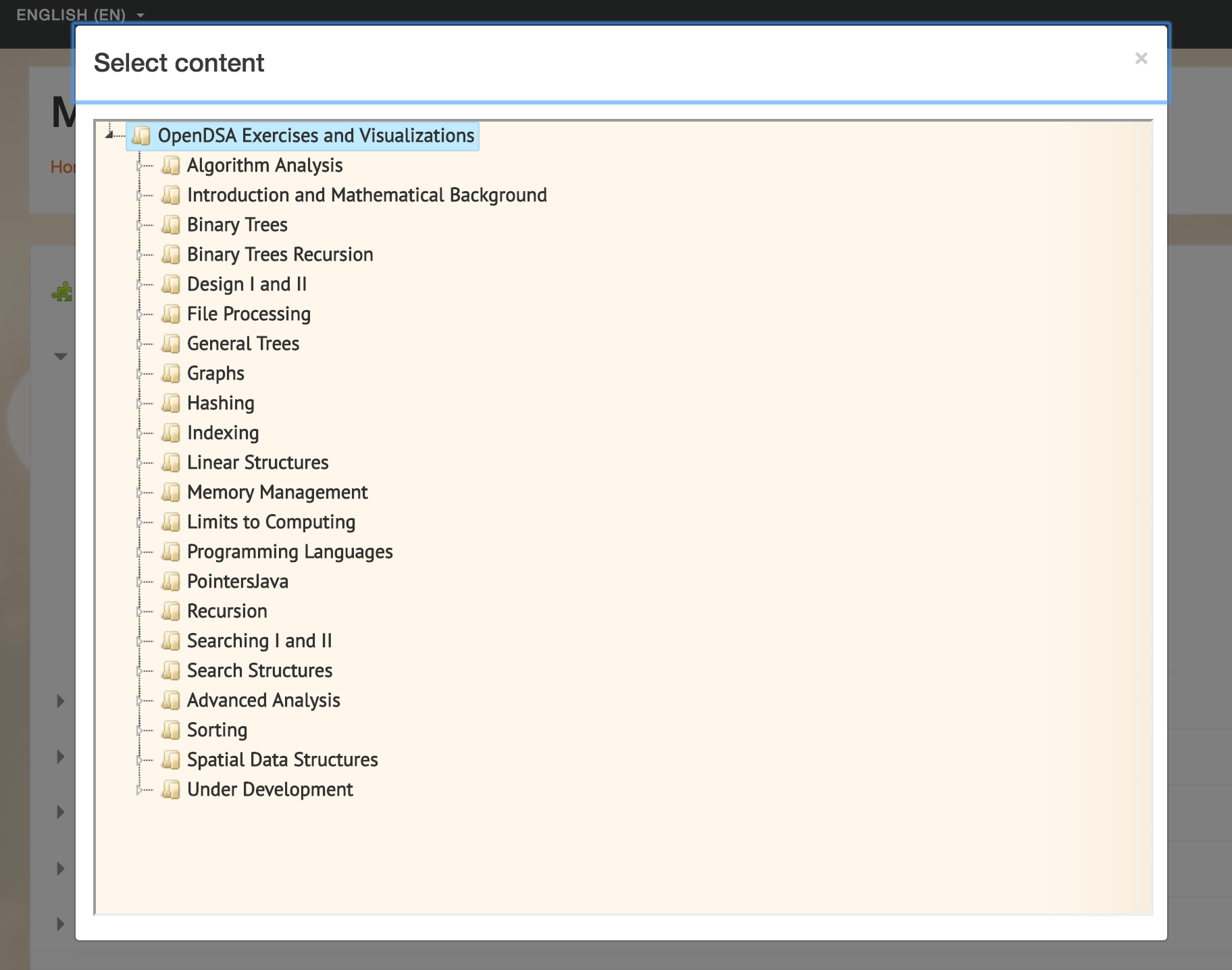Select the PointersJava item
This screenshot has width=1232, height=970.
tap(238, 582)
